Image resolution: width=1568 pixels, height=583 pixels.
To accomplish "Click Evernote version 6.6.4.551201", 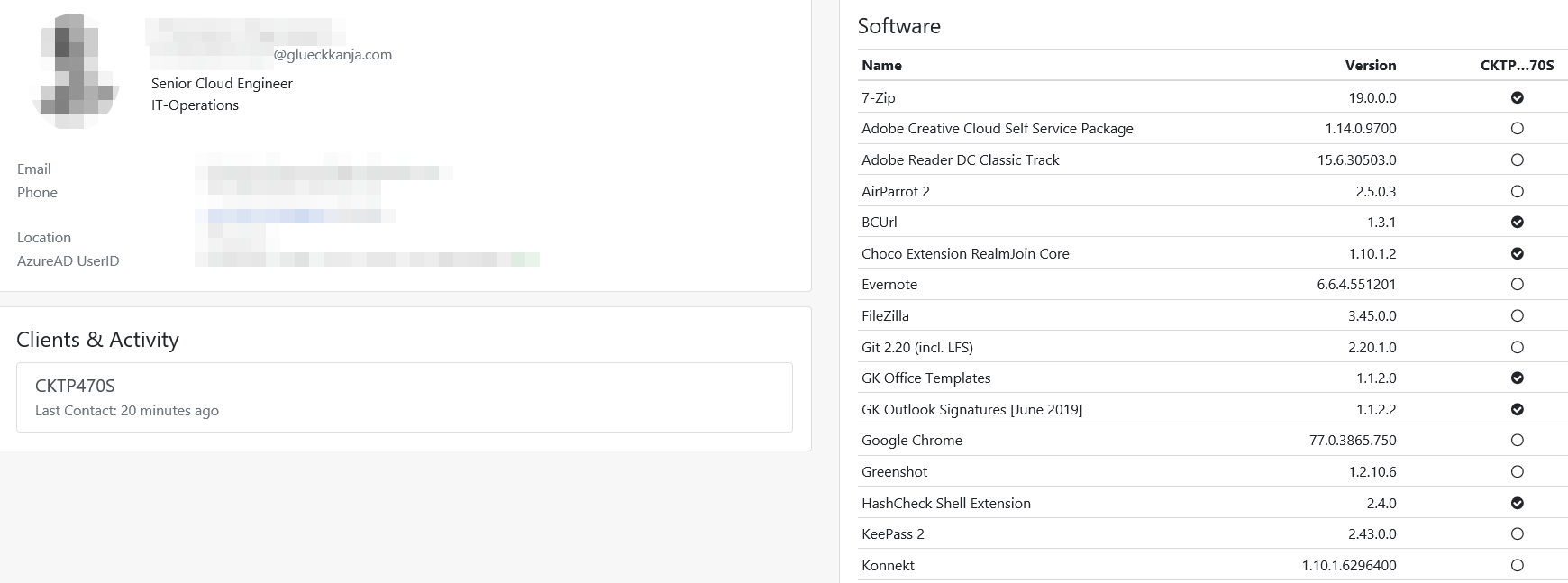I will click(1357, 285).
